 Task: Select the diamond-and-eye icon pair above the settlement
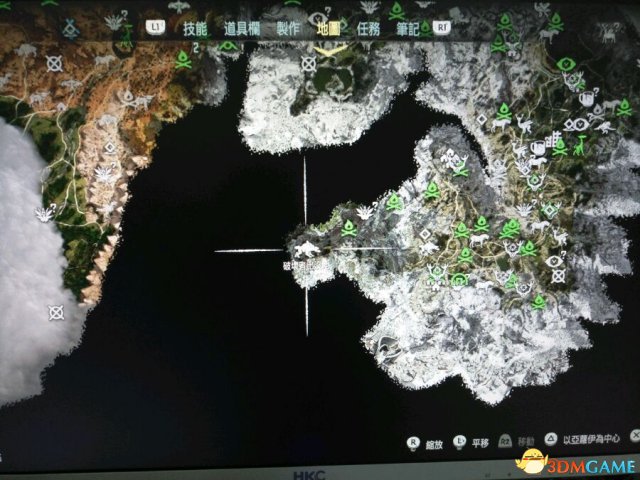(x=576, y=124)
